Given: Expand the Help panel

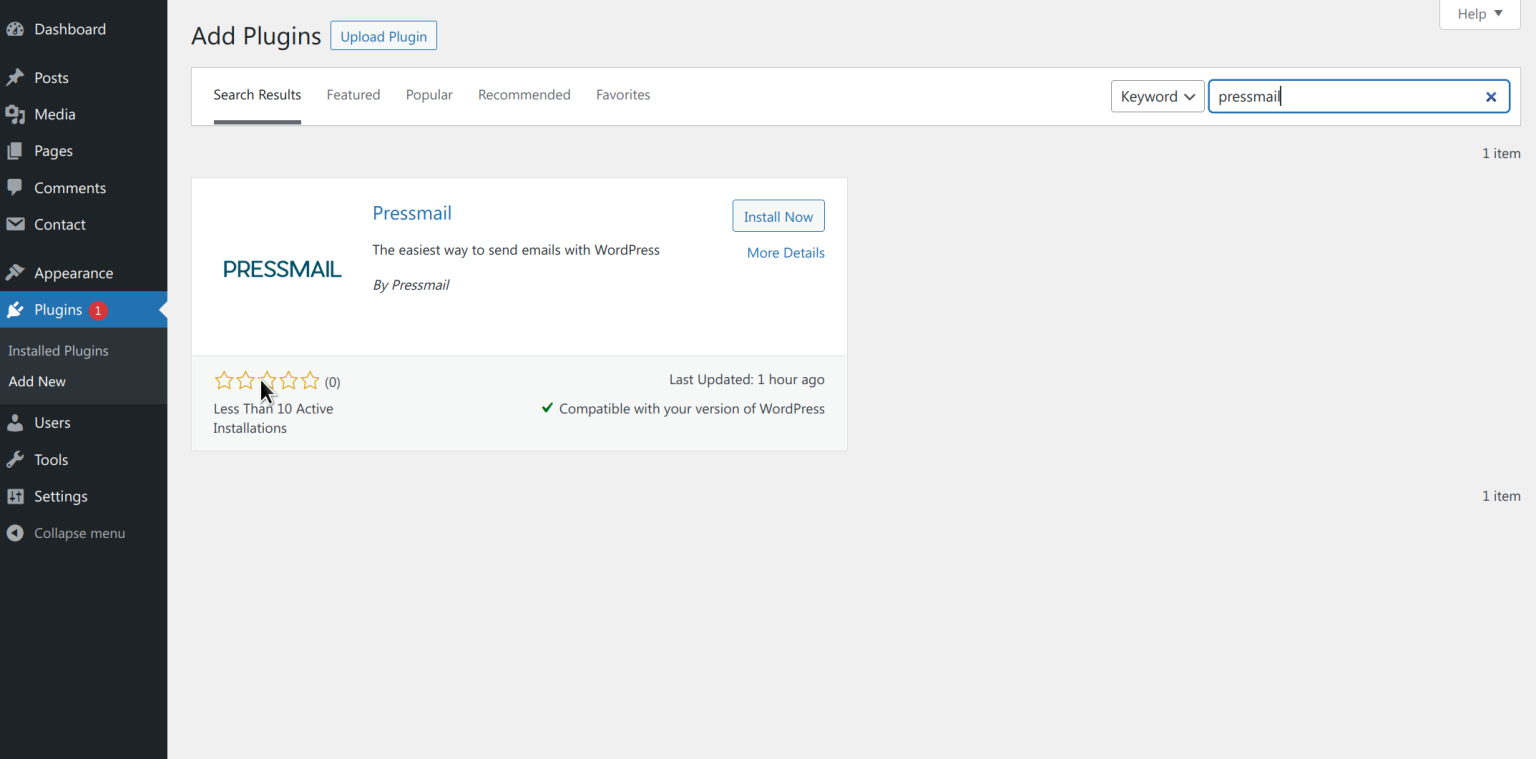Looking at the screenshot, I should click(x=1480, y=14).
